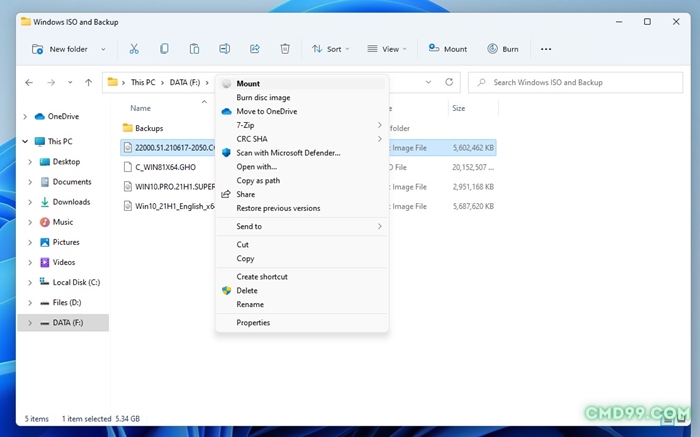Click the Rename toolbar icon
Screen dimensions: 700x437
click(x=225, y=49)
